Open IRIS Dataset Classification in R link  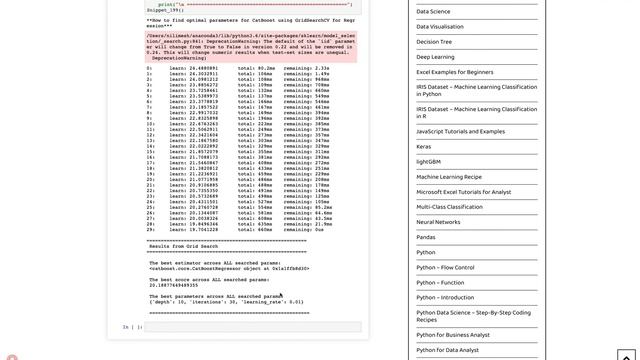(477, 112)
